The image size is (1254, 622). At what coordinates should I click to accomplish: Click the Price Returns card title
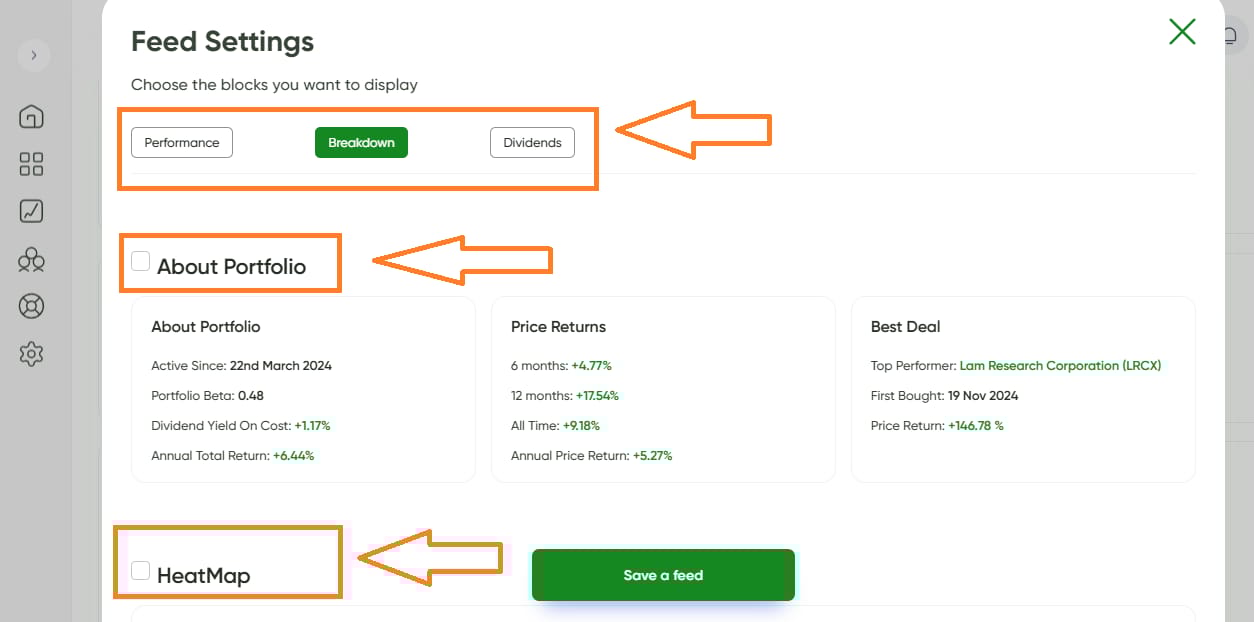point(558,327)
